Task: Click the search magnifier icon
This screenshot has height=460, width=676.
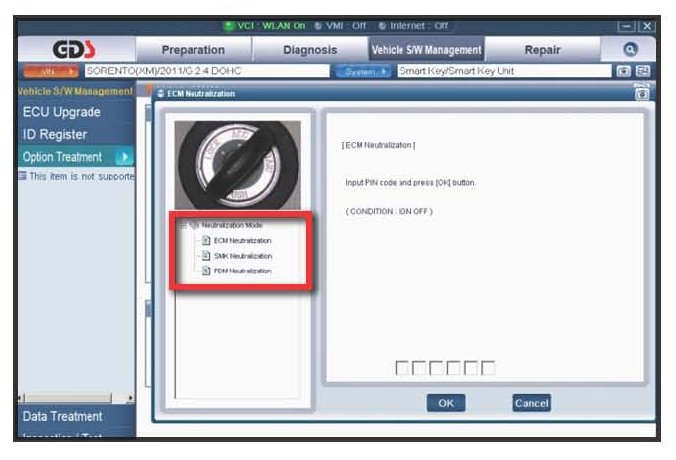Action: pyautogui.click(x=631, y=49)
